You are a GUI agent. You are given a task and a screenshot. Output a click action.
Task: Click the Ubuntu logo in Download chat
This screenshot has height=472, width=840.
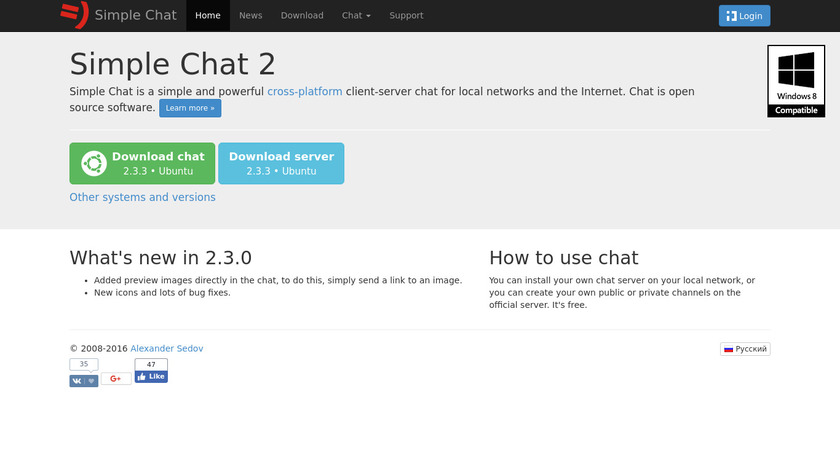(x=94, y=163)
